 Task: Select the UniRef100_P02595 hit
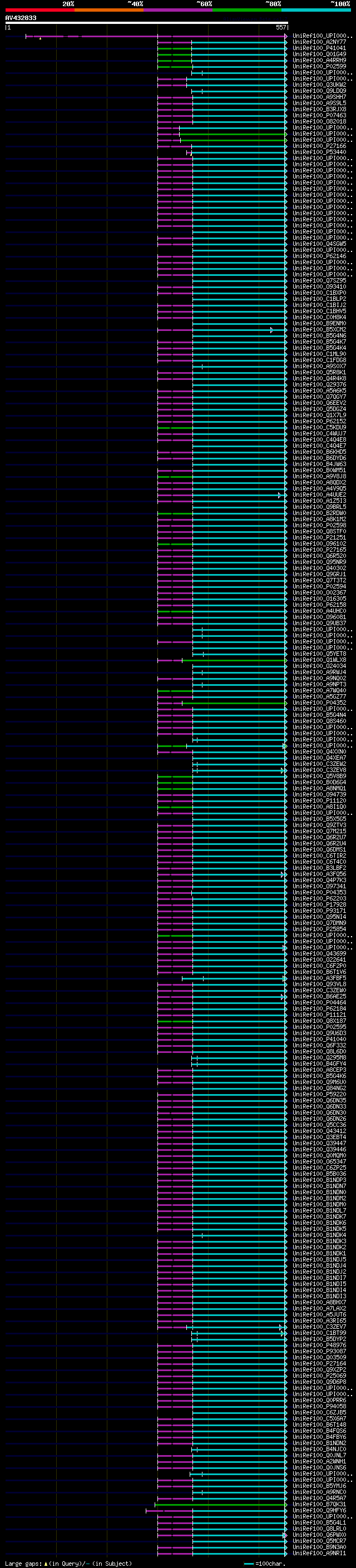click(x=319, y=1027)
